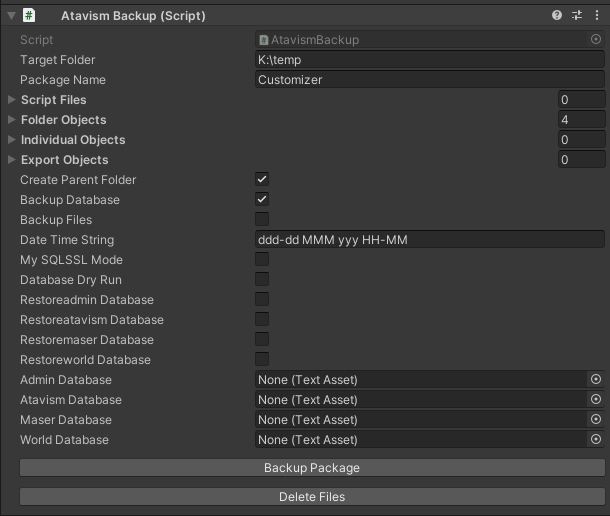610x516 pixels.
Task: Click the script component hash icon
Action: click(x=30, y=16)
